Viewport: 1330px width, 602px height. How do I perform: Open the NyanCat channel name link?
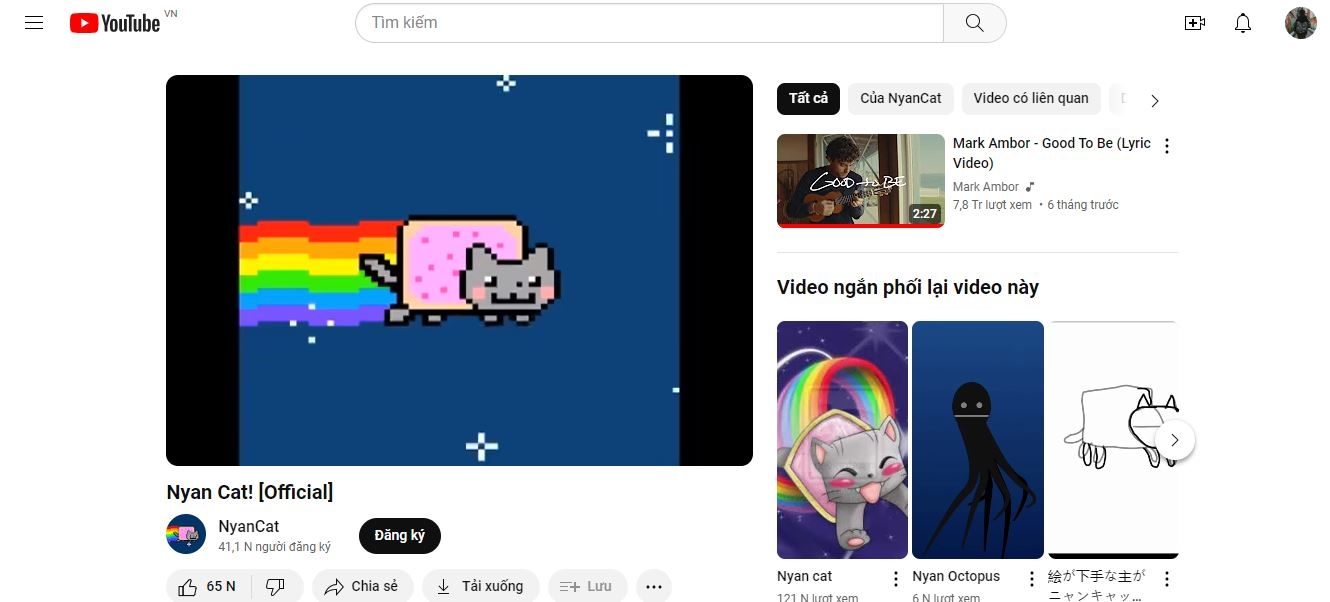[x=249, y=526]
